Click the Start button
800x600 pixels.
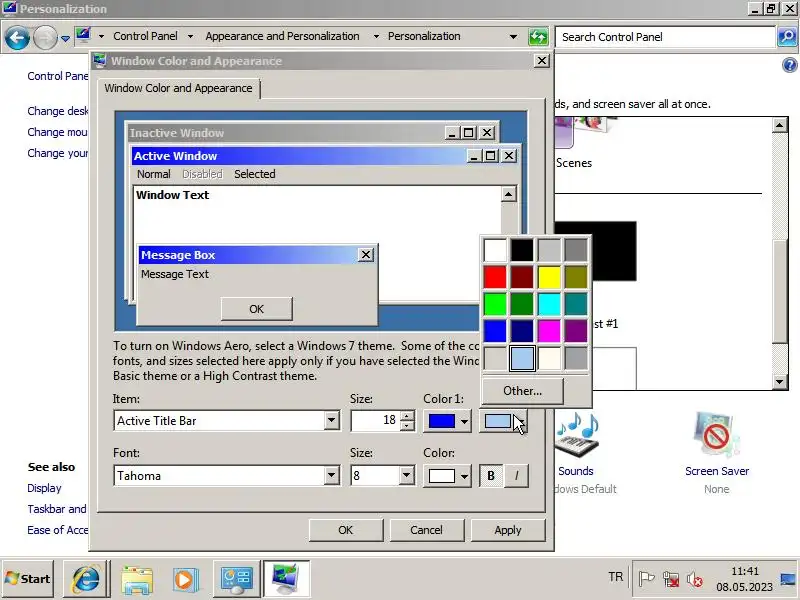click(28, 579)
